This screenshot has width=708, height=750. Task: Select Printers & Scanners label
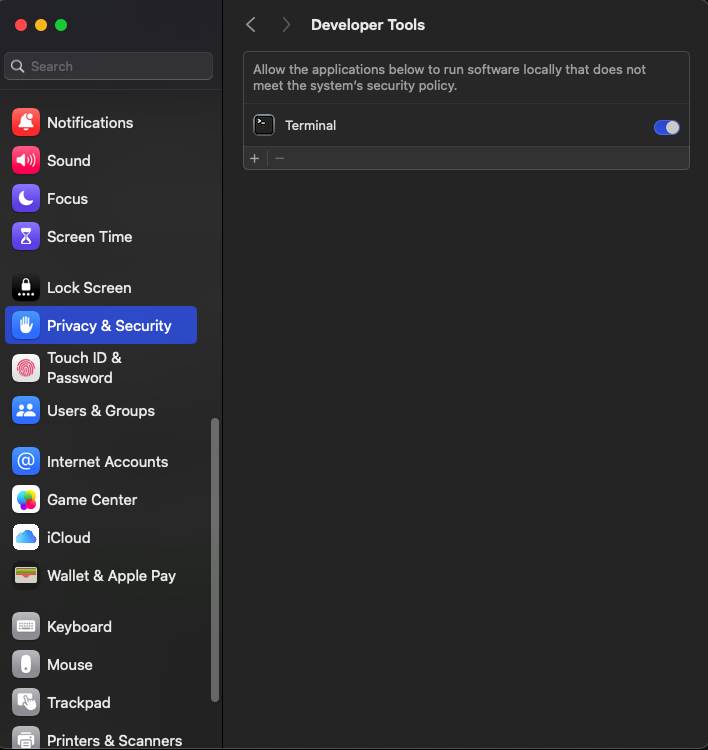[x=114, y=740]
